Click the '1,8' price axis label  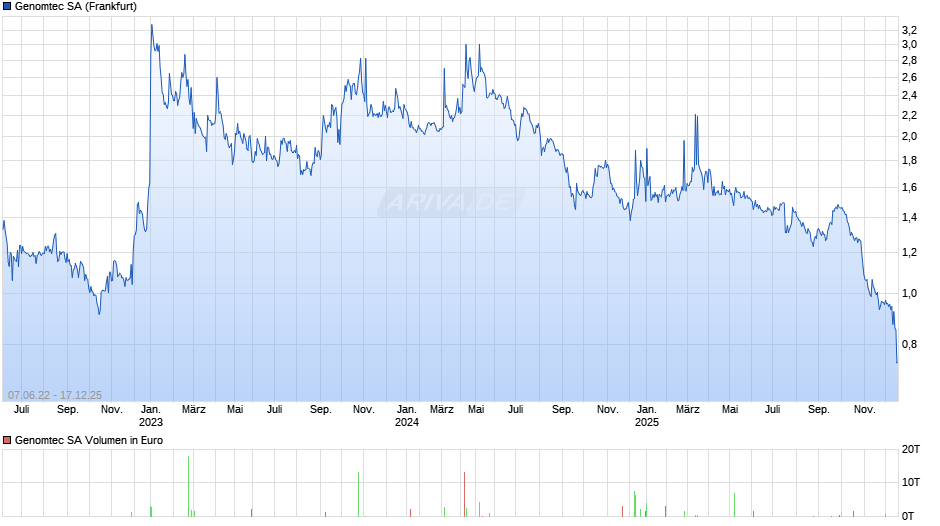coord(909,160)
